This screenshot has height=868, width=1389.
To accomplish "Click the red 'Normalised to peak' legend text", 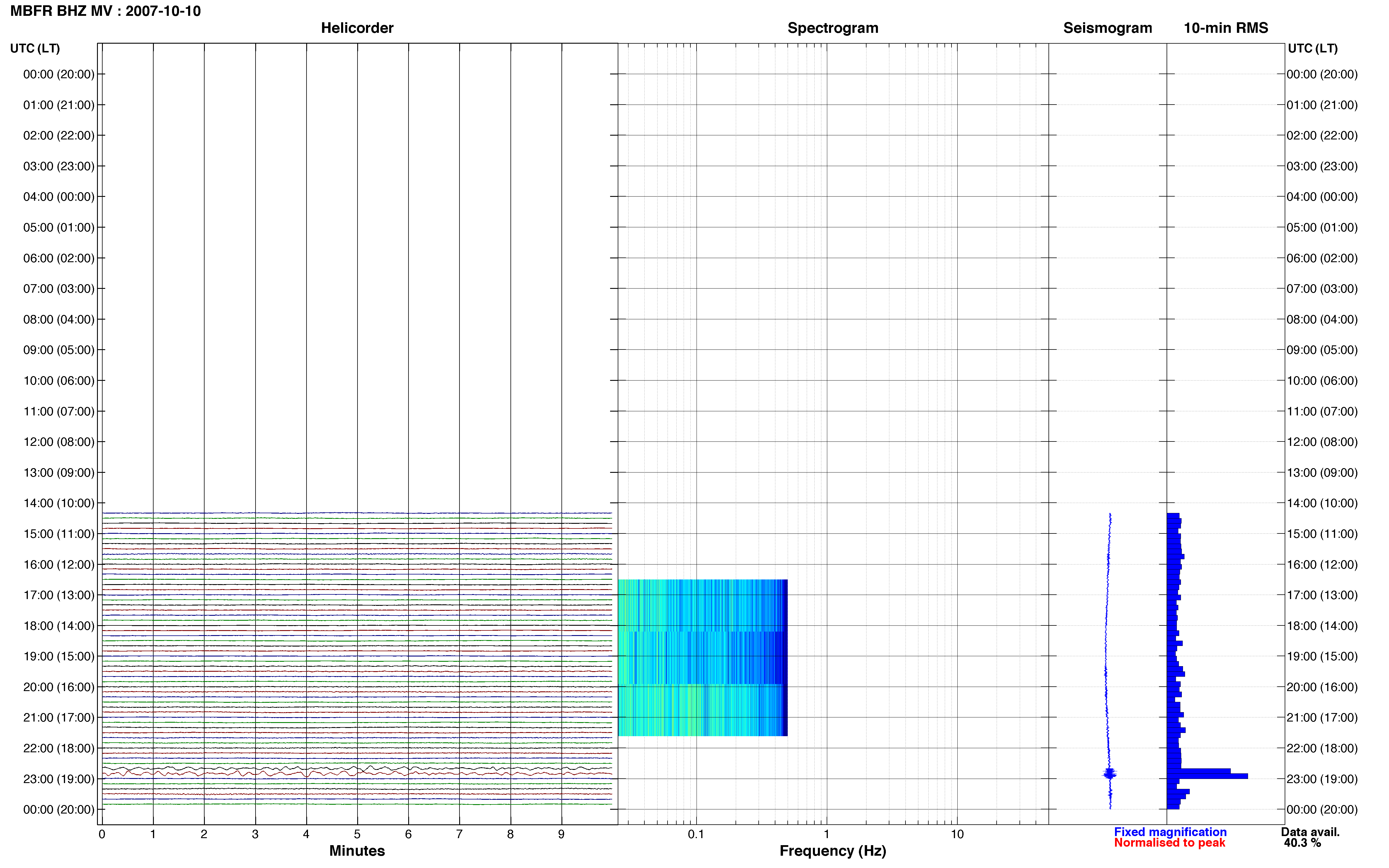I will click(1170, 843).
